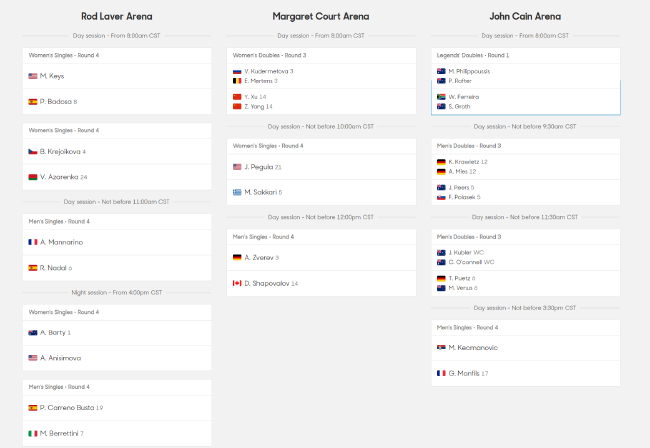Viewport: 650px width, 448px height.
Task: Click the Australian flag beside A. Barty
Action: tap(32, 332)
